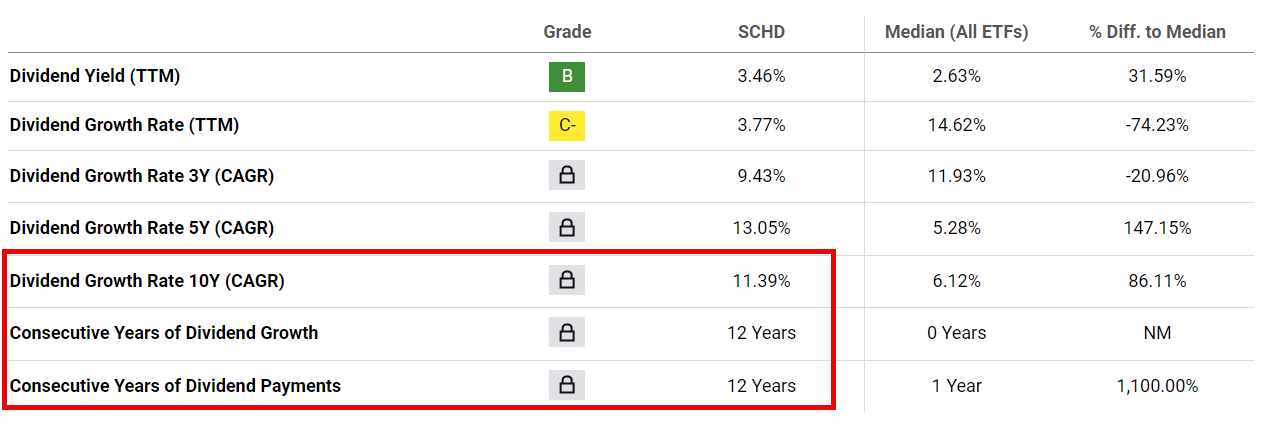Click the Median (All ETFs) column header

point(956,32)
